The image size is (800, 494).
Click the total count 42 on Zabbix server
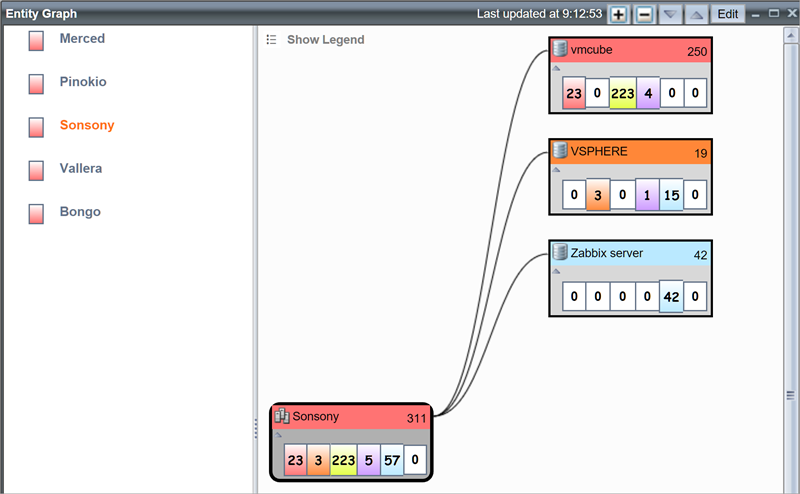[700, 255]
